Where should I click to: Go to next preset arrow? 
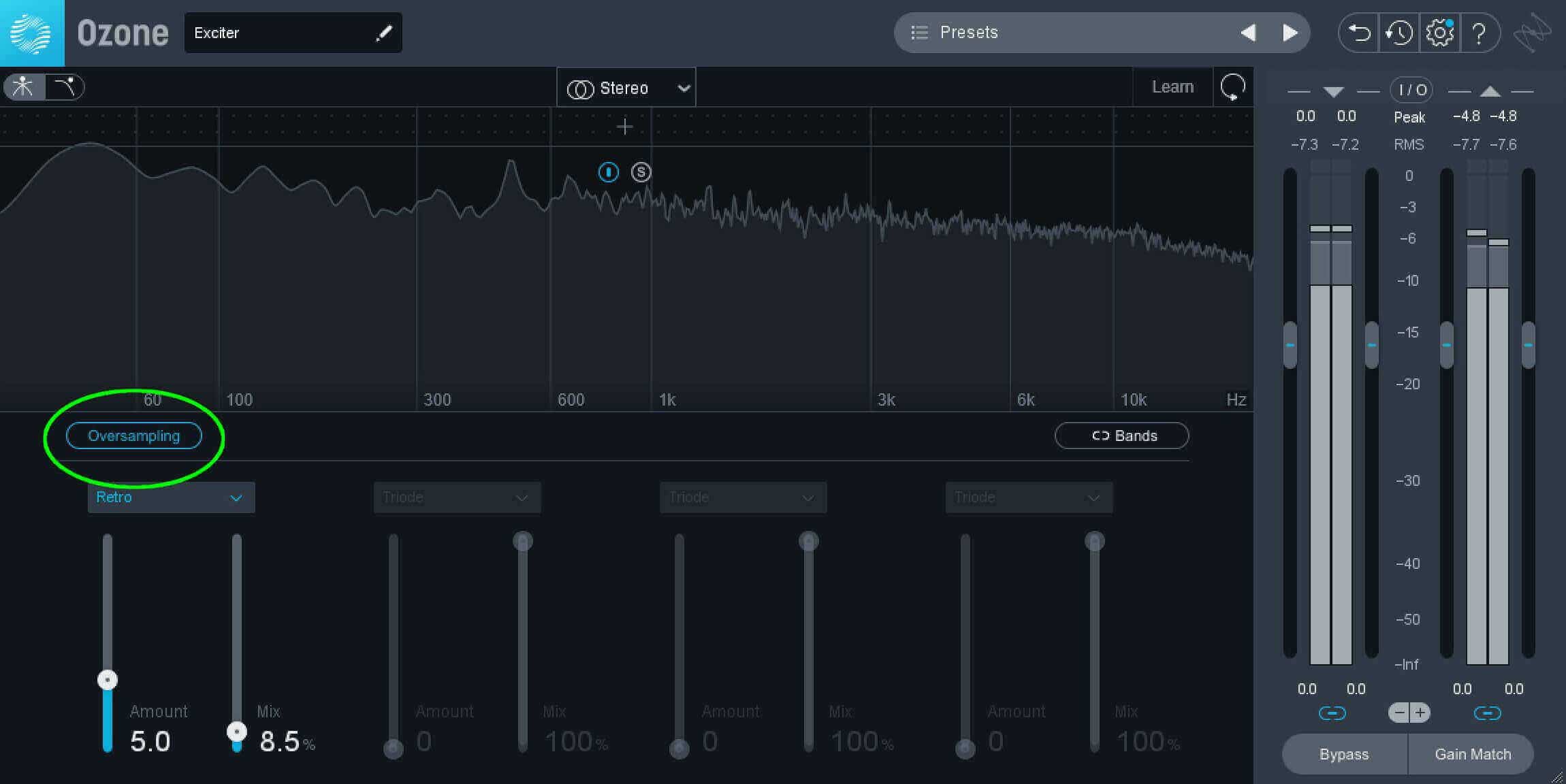tap(1290, 33)
